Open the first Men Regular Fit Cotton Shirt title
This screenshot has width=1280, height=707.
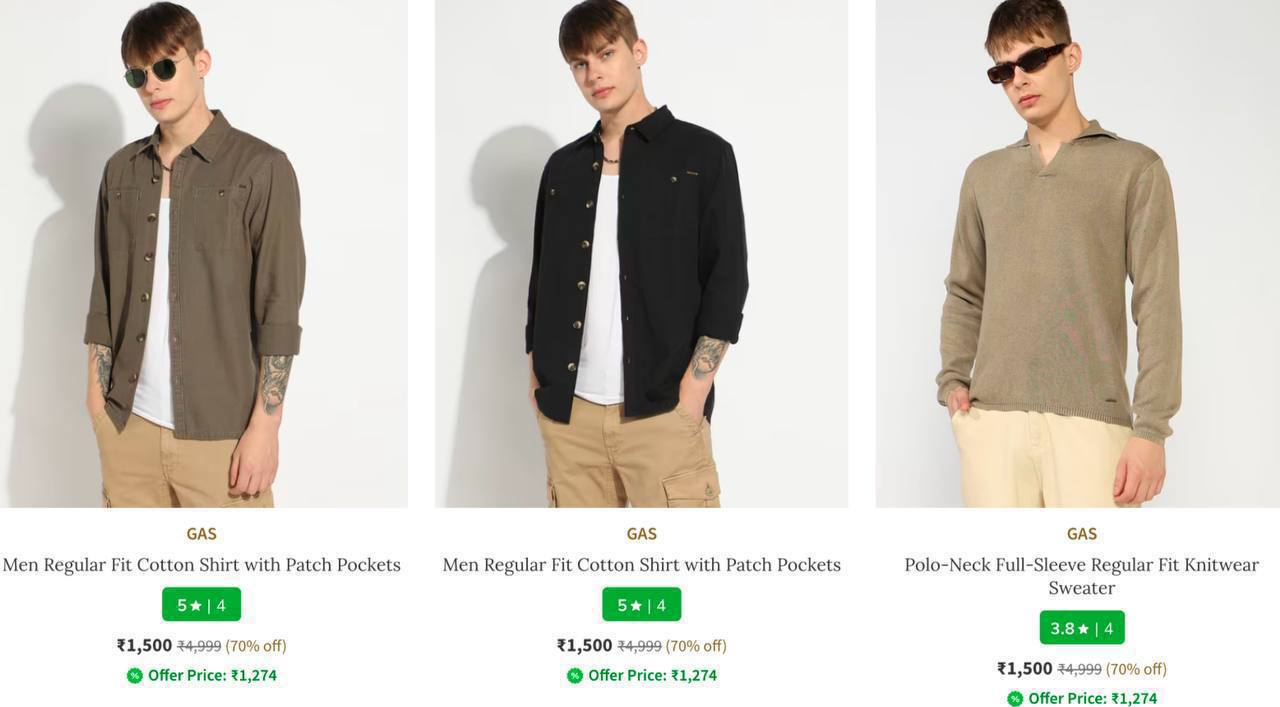(201, 565)
